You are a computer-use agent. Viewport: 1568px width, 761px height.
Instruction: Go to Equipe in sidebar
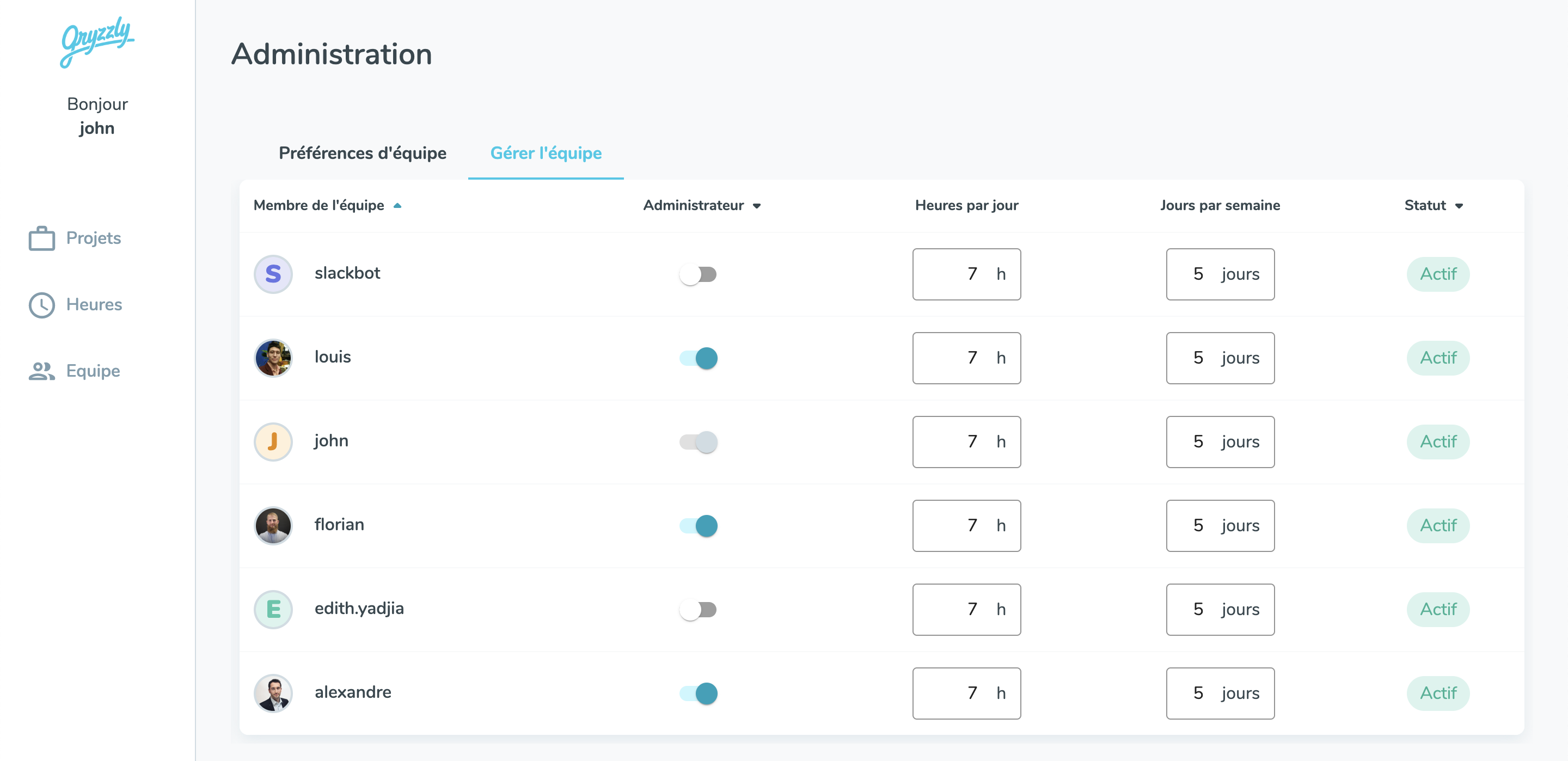[x=74, y=371]
